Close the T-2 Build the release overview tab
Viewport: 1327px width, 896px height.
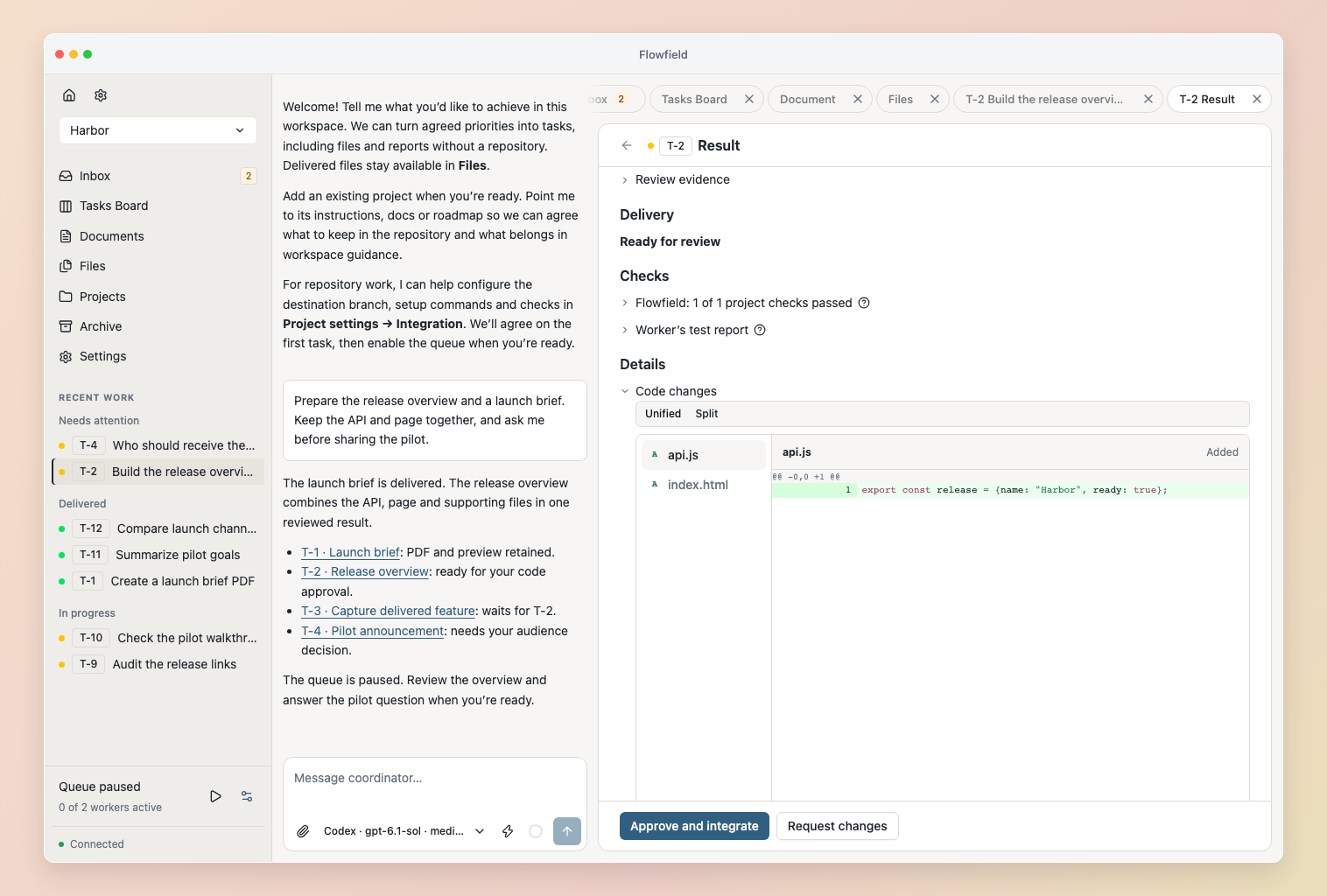coord(1148,99)
